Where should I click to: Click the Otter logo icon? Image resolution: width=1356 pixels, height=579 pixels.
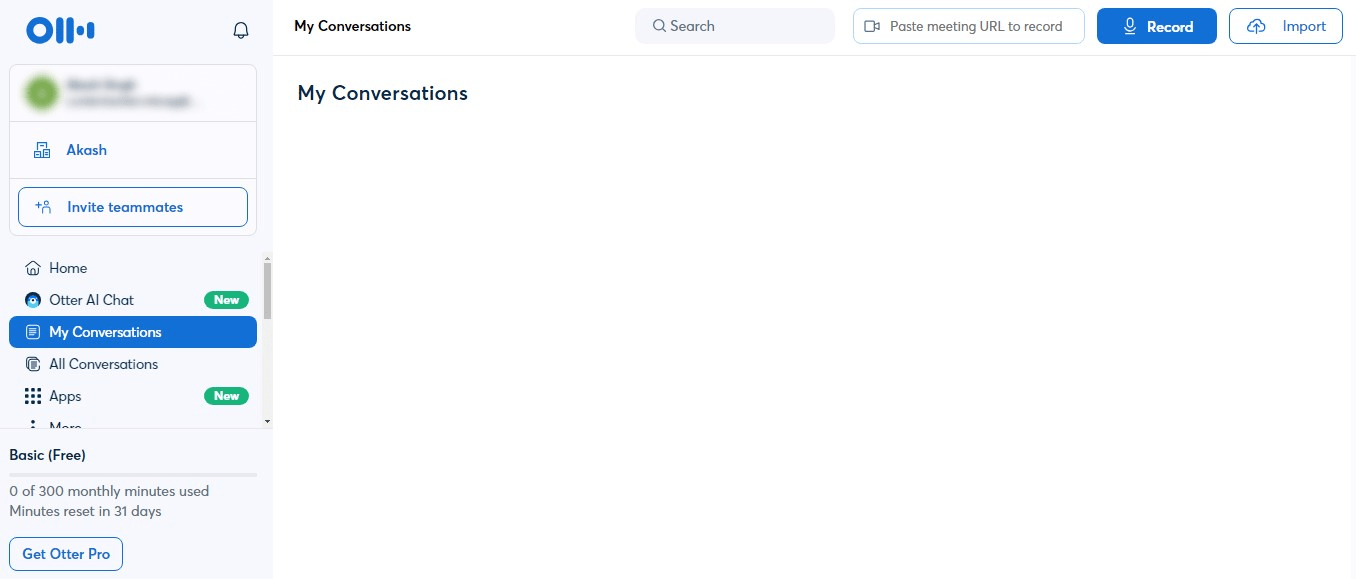point(60,30)
